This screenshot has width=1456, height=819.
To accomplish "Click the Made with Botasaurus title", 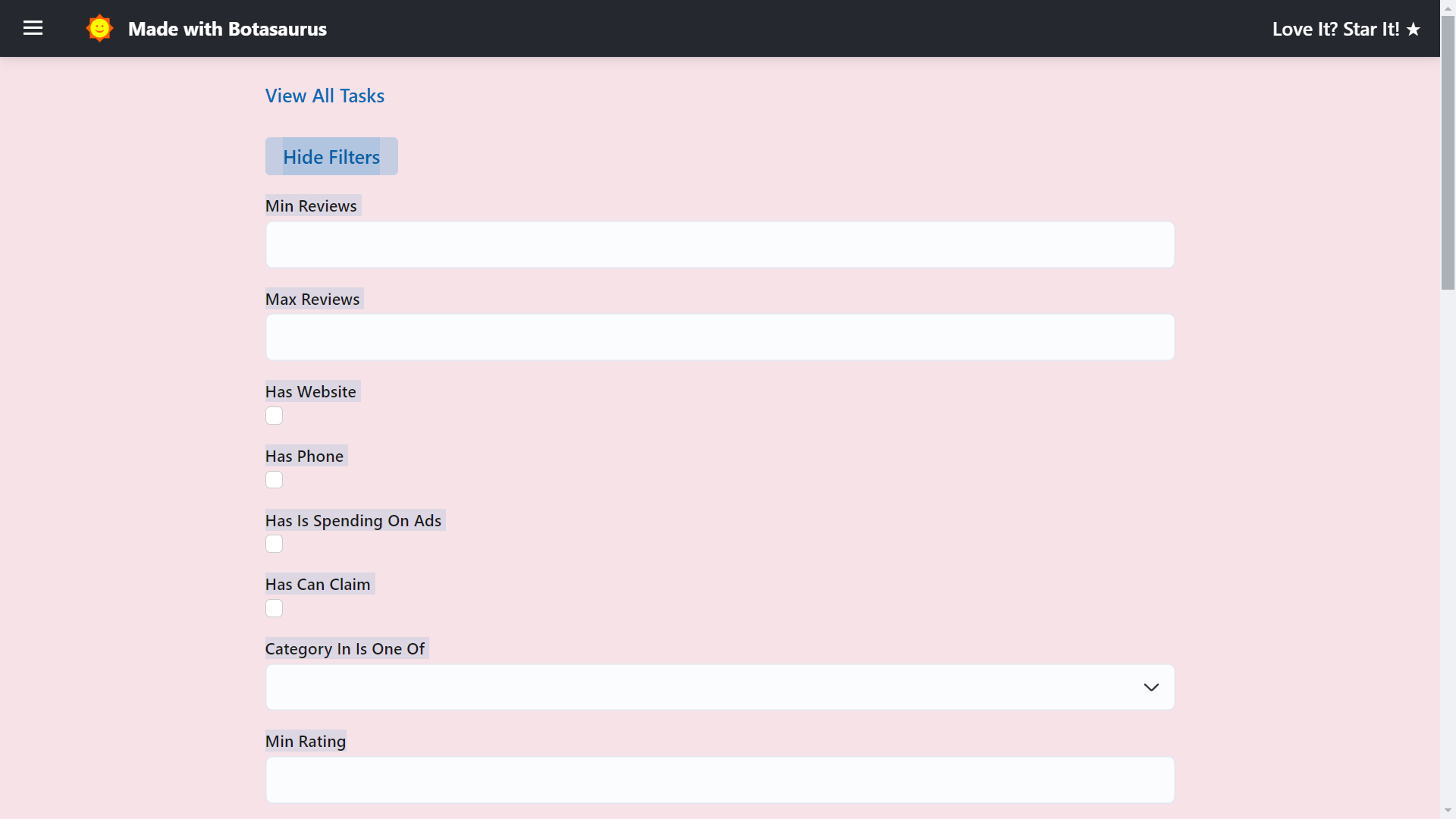I will [227, 29].
